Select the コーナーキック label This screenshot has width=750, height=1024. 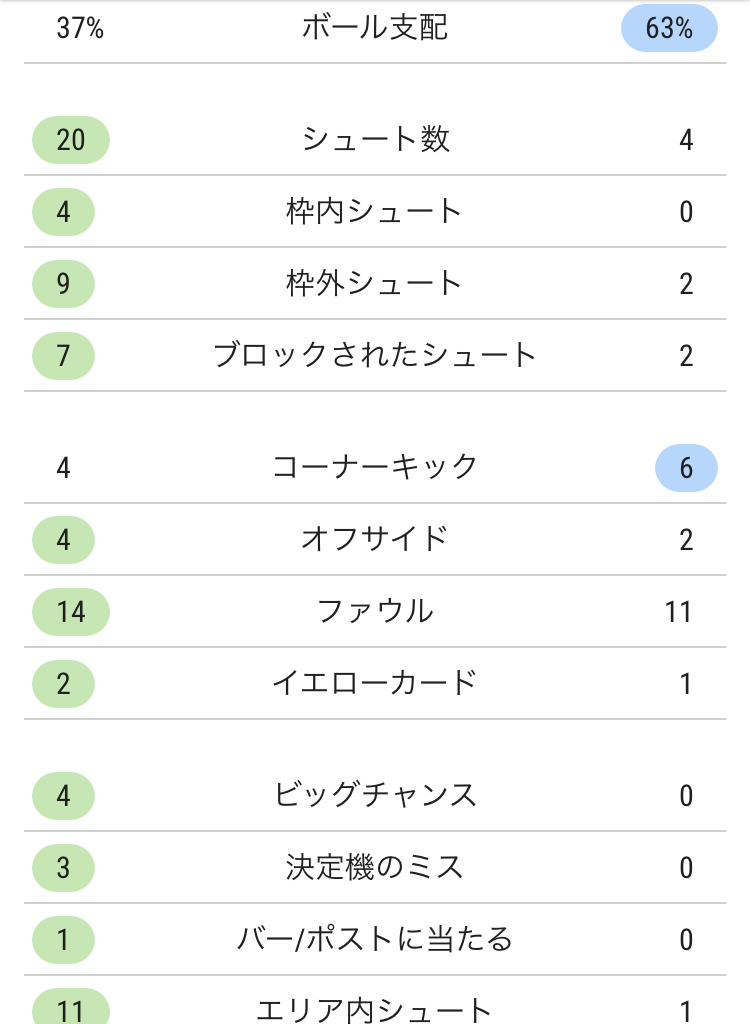click(x=374, y=468)
